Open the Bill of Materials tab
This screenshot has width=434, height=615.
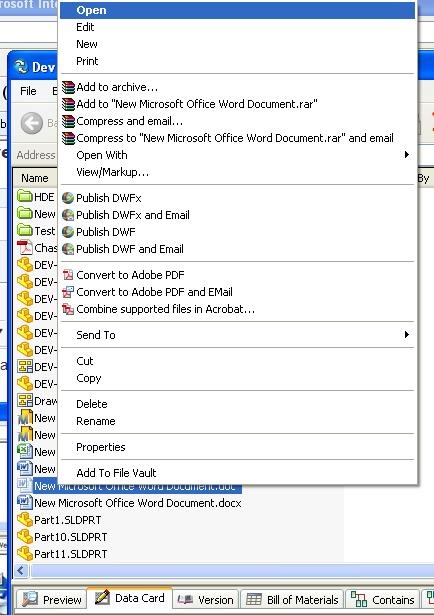292,600
